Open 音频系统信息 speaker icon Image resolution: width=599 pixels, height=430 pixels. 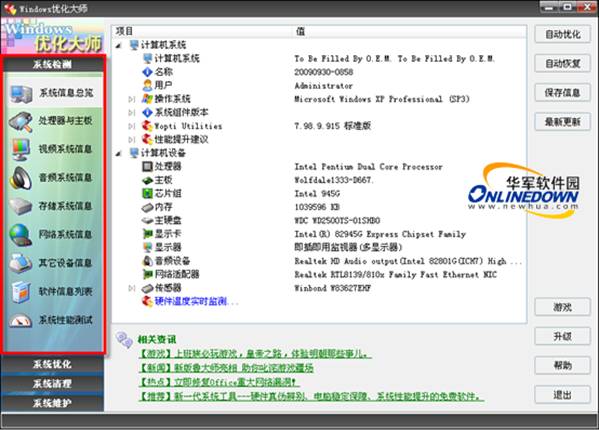[x=21, y=178]
